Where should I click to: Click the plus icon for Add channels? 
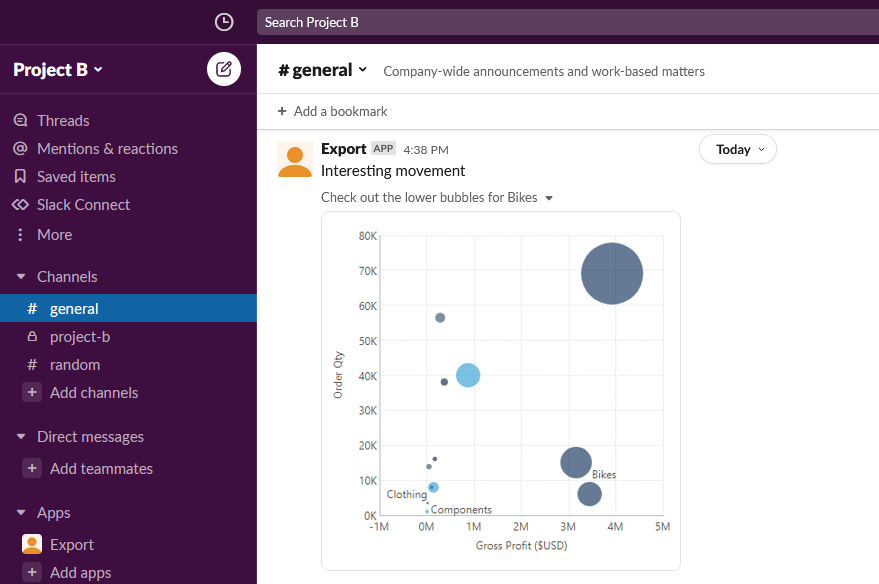[32, 392]
